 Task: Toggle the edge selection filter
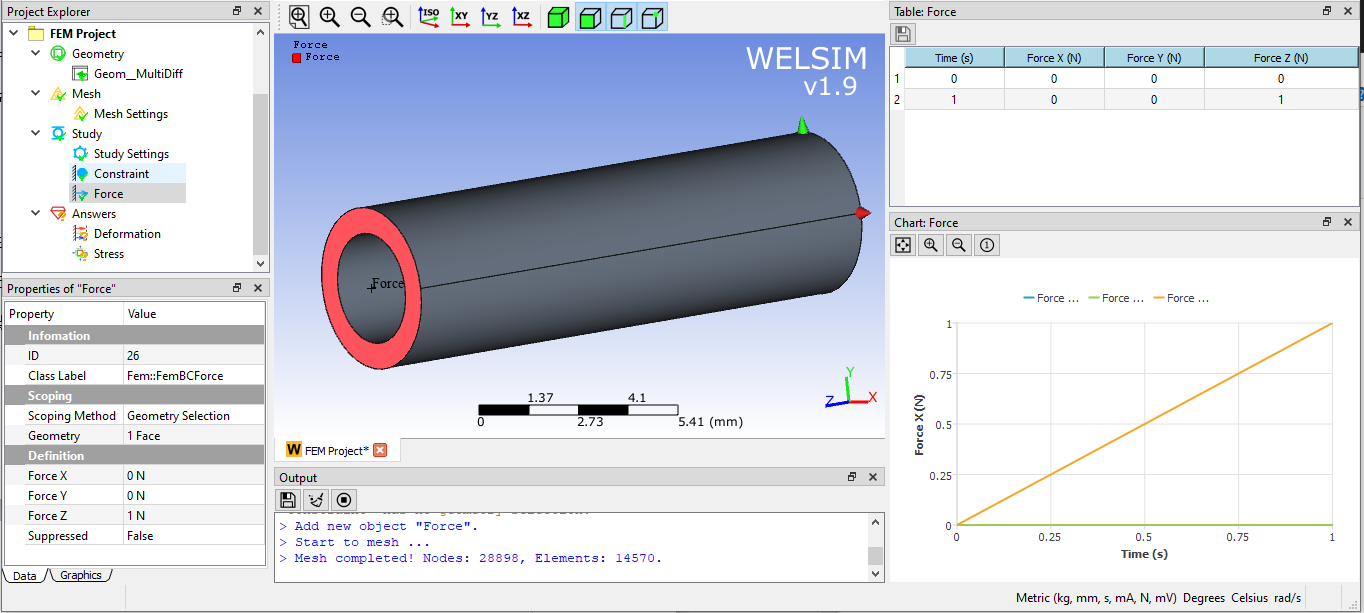pos(621,17)
